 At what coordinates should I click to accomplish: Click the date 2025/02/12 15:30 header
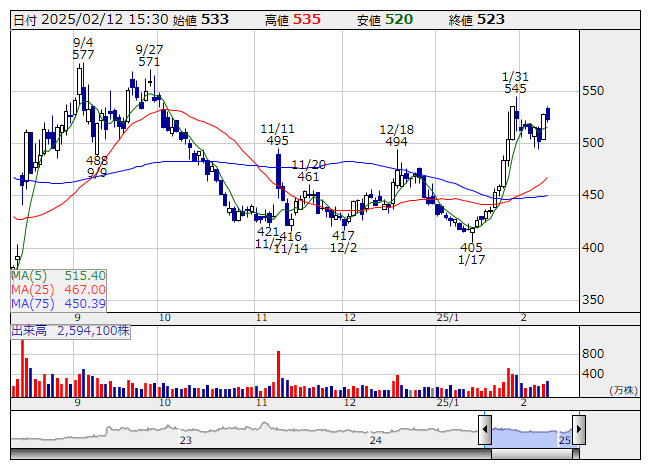click(x=91, y=20)
